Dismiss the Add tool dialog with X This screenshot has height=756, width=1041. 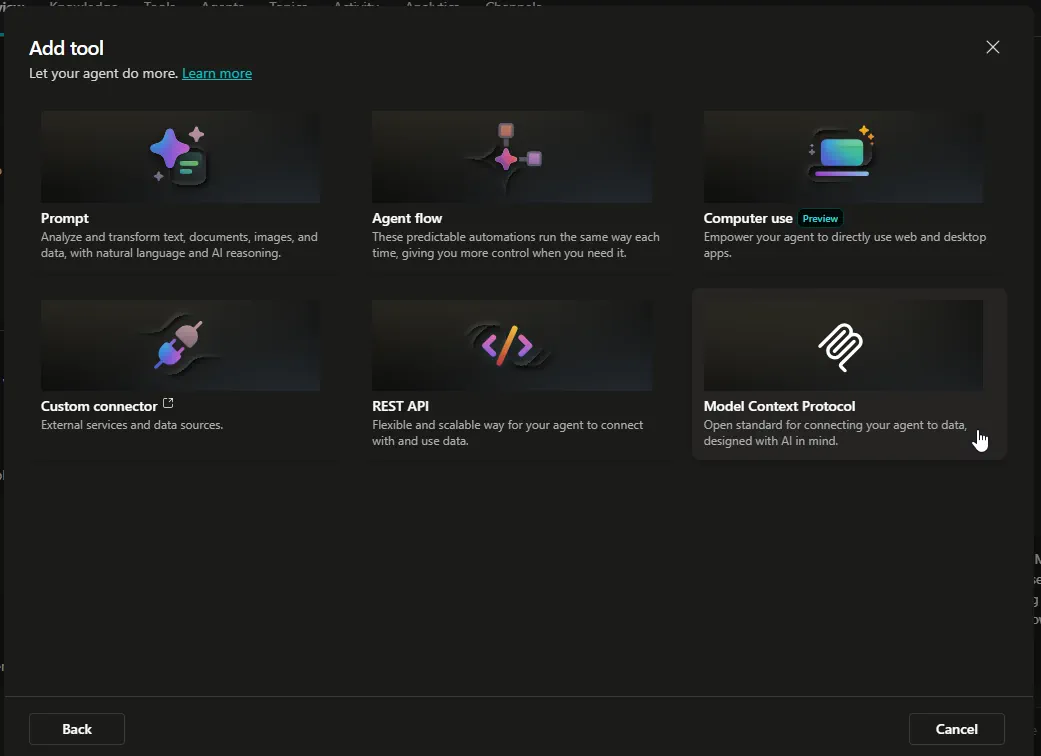[x=992, y=47]
